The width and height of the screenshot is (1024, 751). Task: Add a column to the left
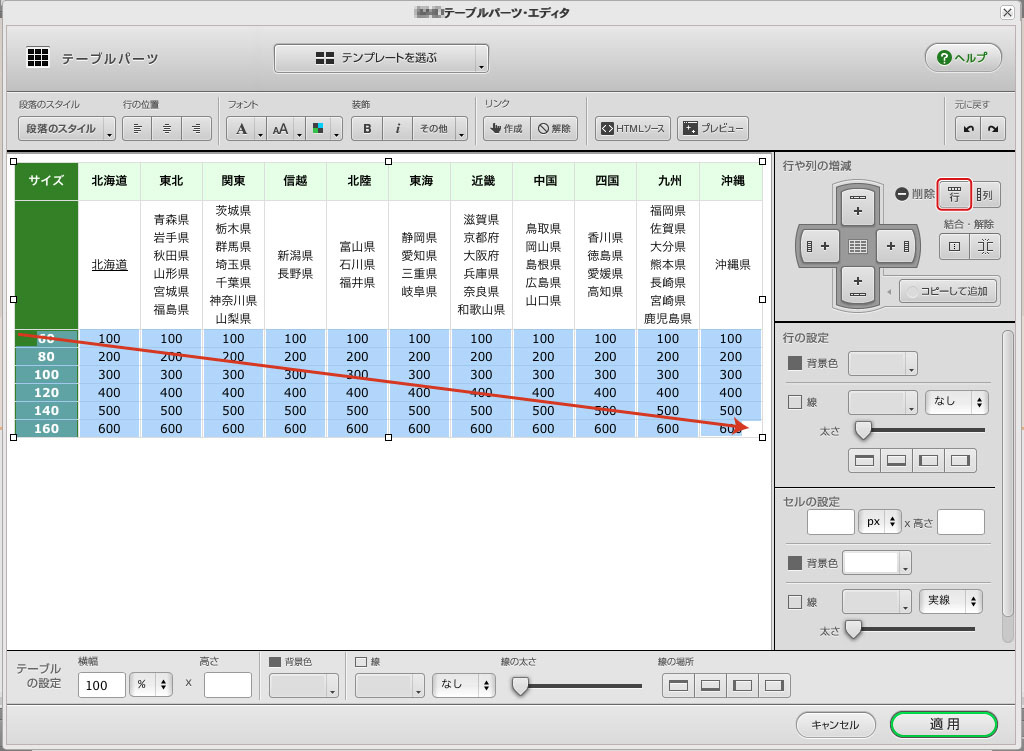point(818,246)
